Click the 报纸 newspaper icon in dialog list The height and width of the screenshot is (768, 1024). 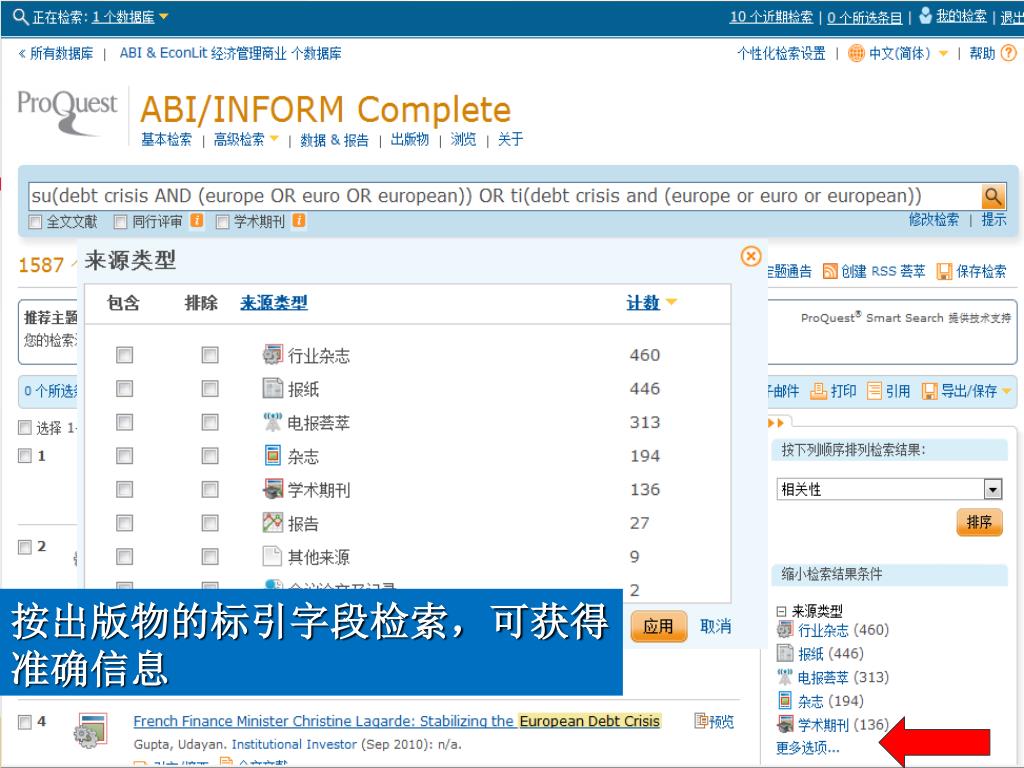[272, 388]
